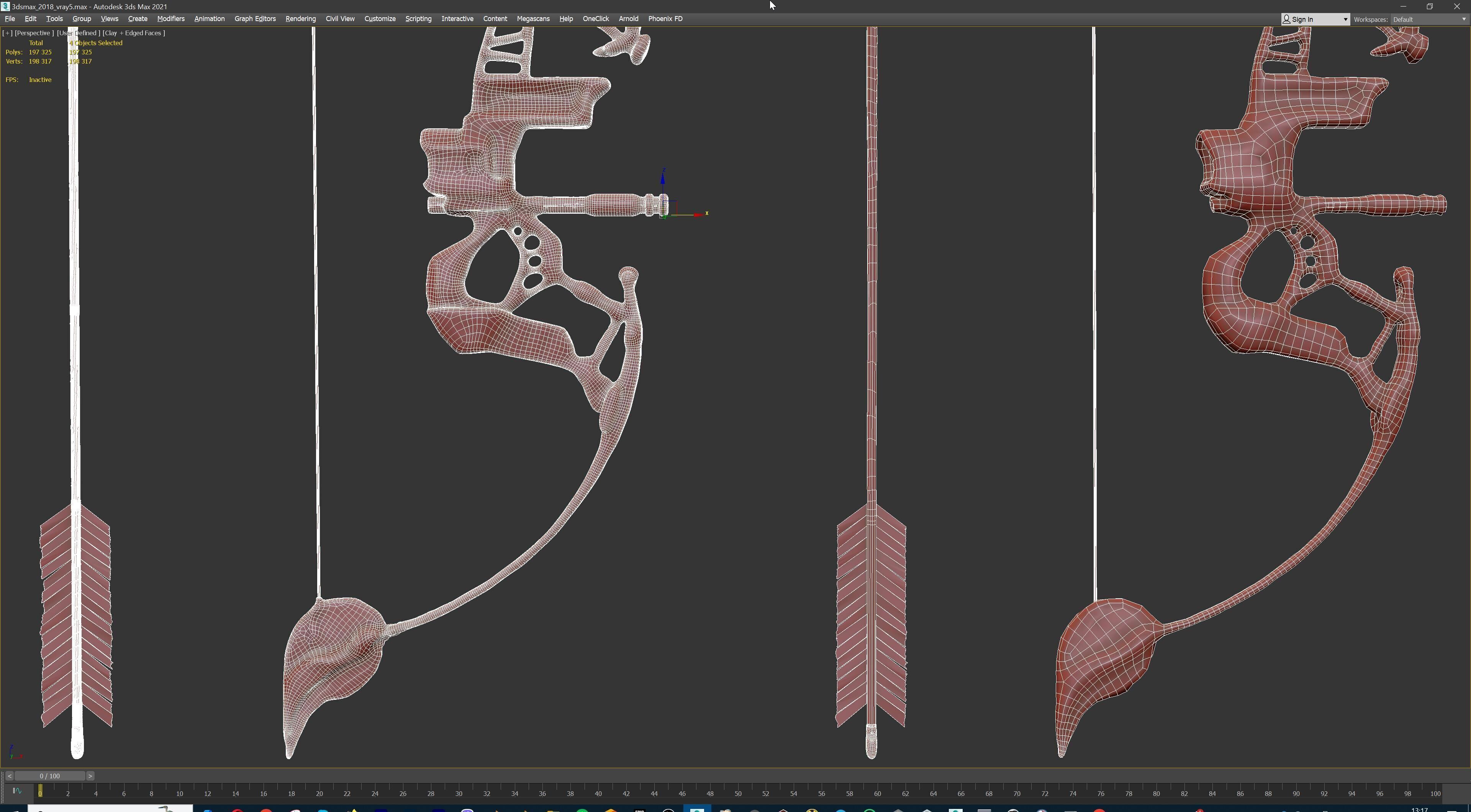Open the Perspective viewport label menu
This screenshot has width=1471, height=812.
34,33
